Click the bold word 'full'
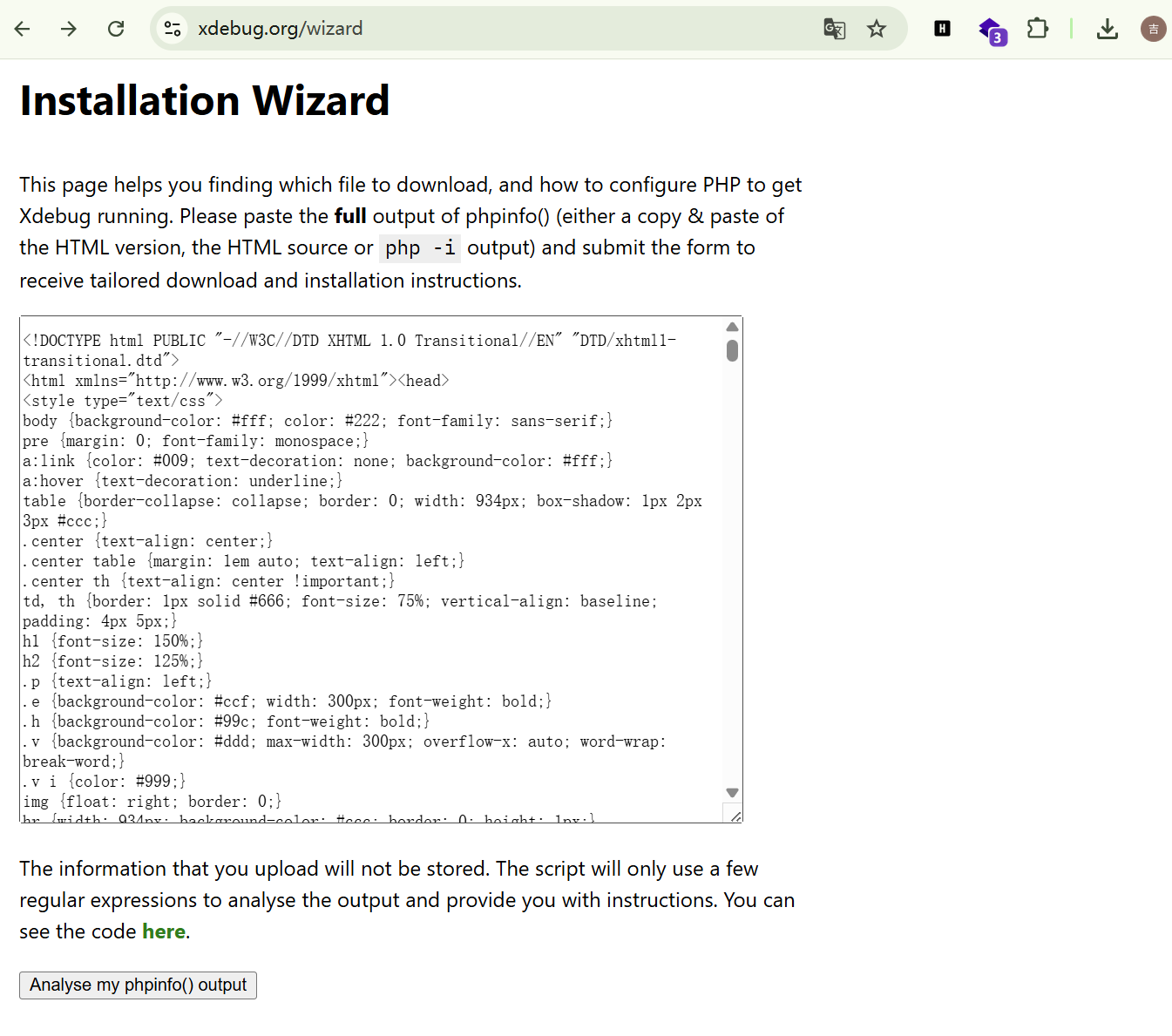This screenshot has width=1172, height=1036. coord(350,216)
